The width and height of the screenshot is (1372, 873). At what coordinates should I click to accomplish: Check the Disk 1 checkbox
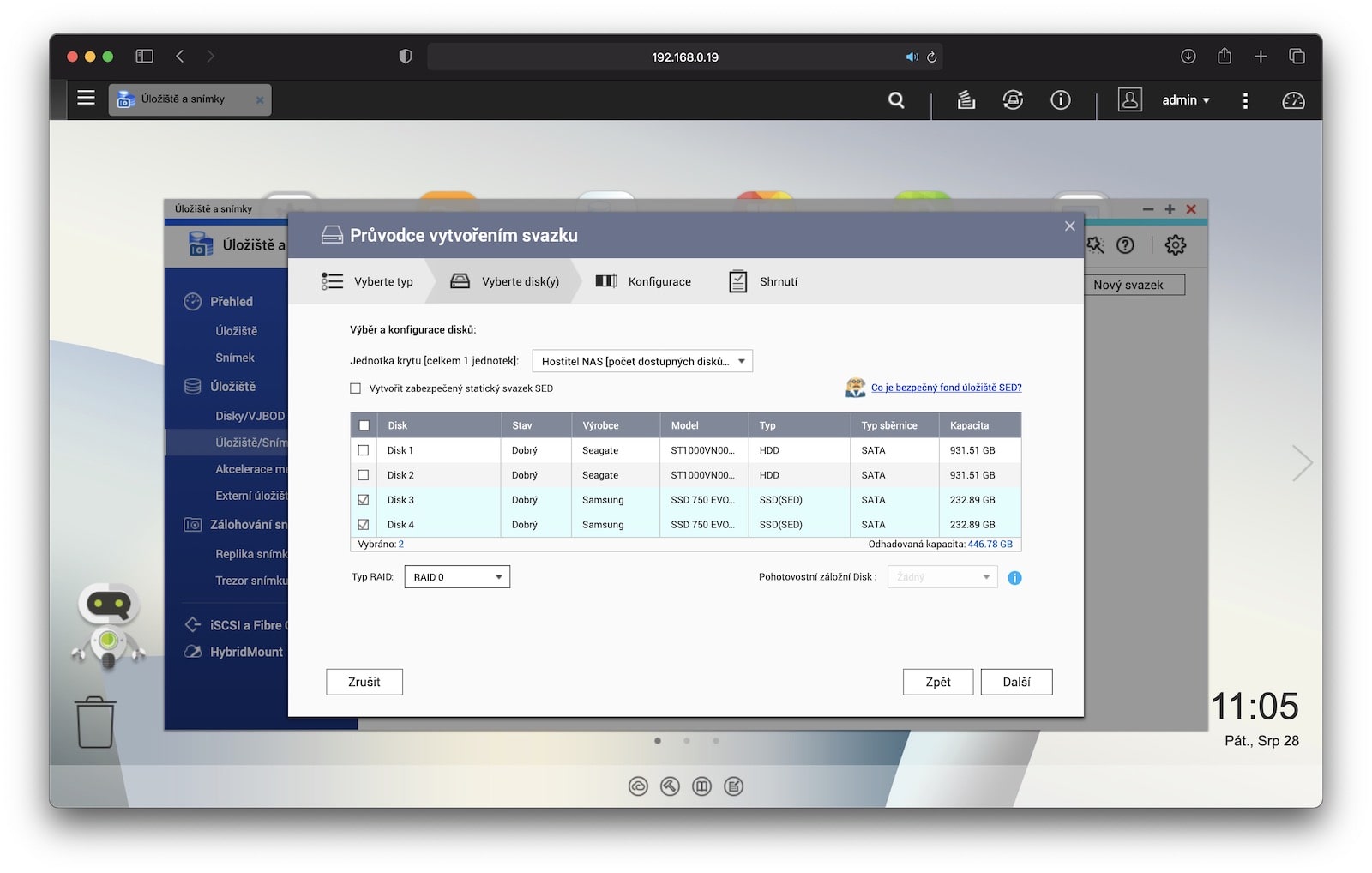[364, 450]
